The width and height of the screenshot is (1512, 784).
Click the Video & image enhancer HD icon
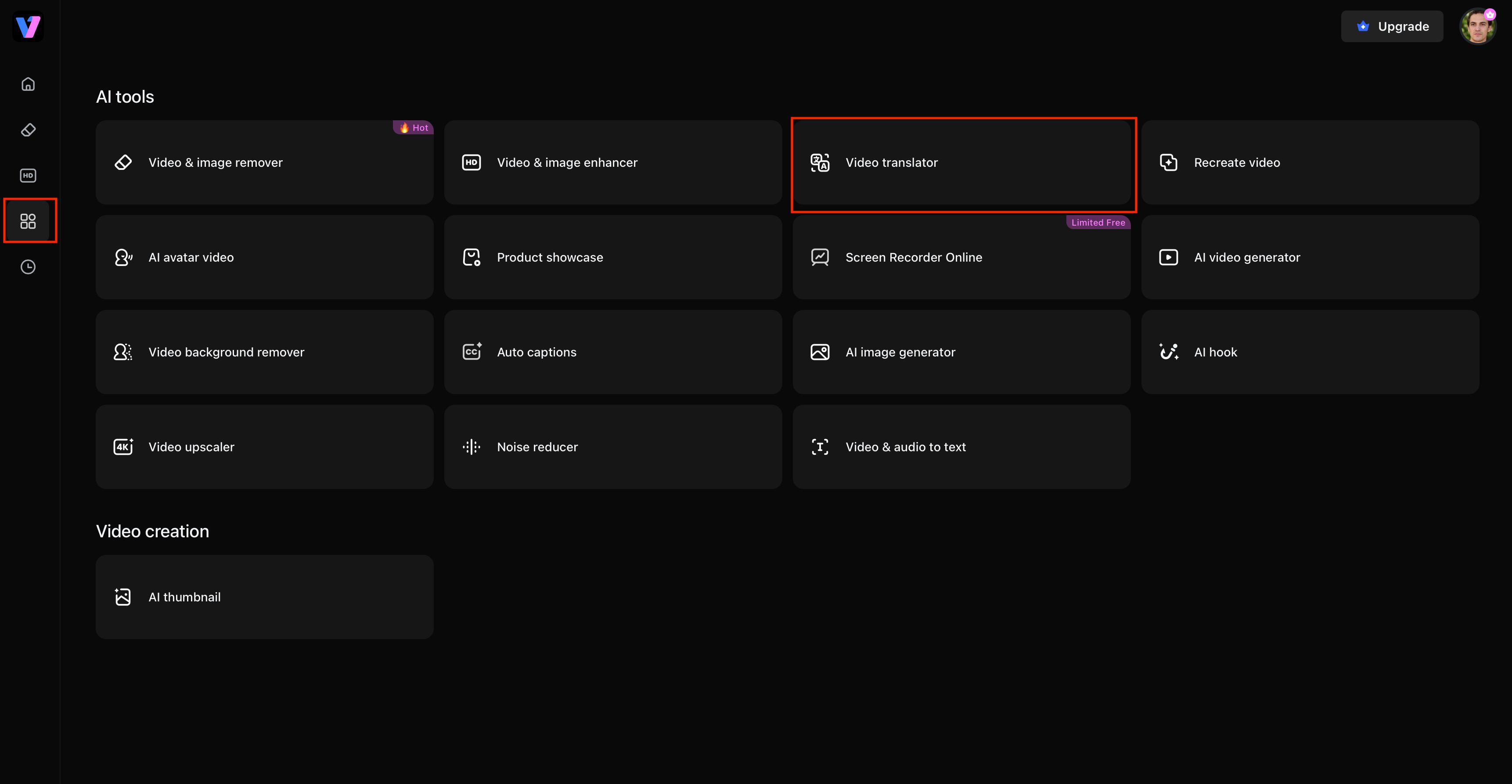tap(472, 162)
